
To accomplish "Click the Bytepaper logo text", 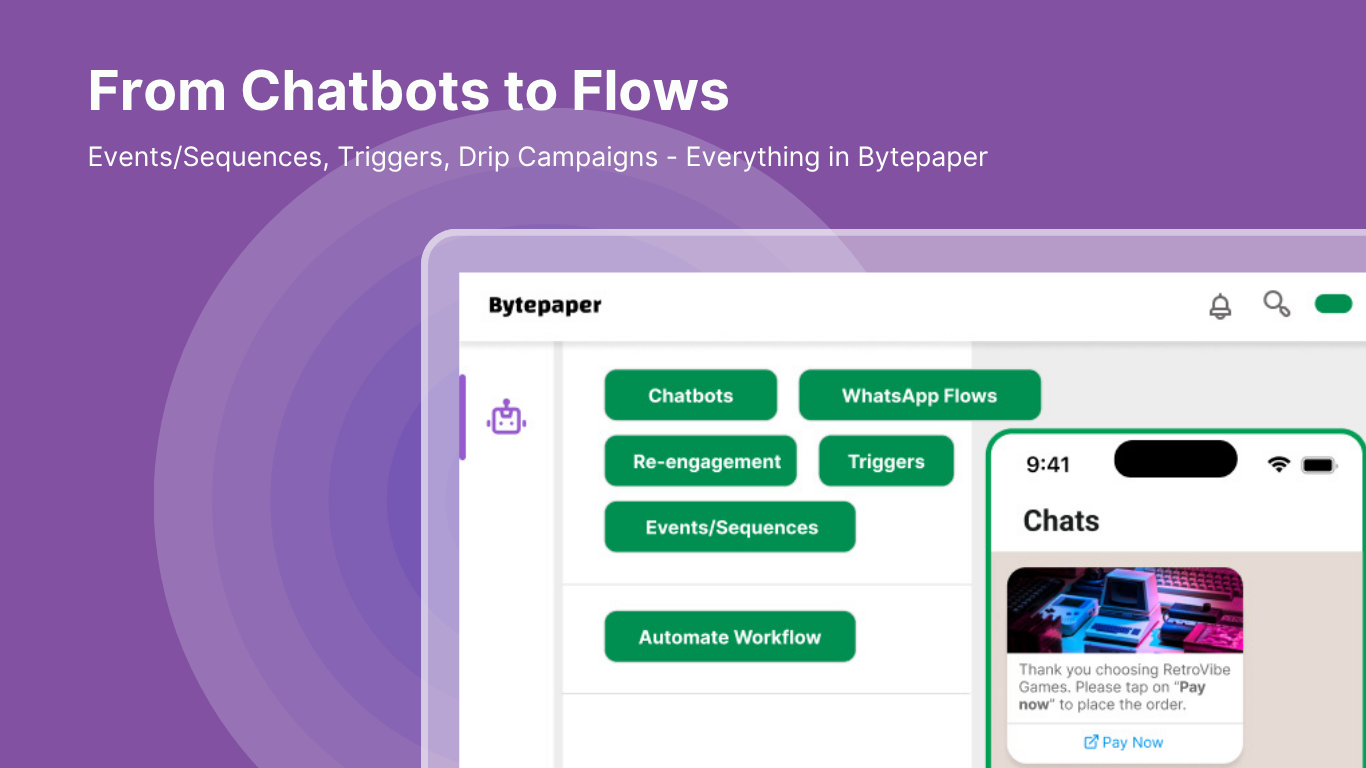I will click(x=545, y=305).
